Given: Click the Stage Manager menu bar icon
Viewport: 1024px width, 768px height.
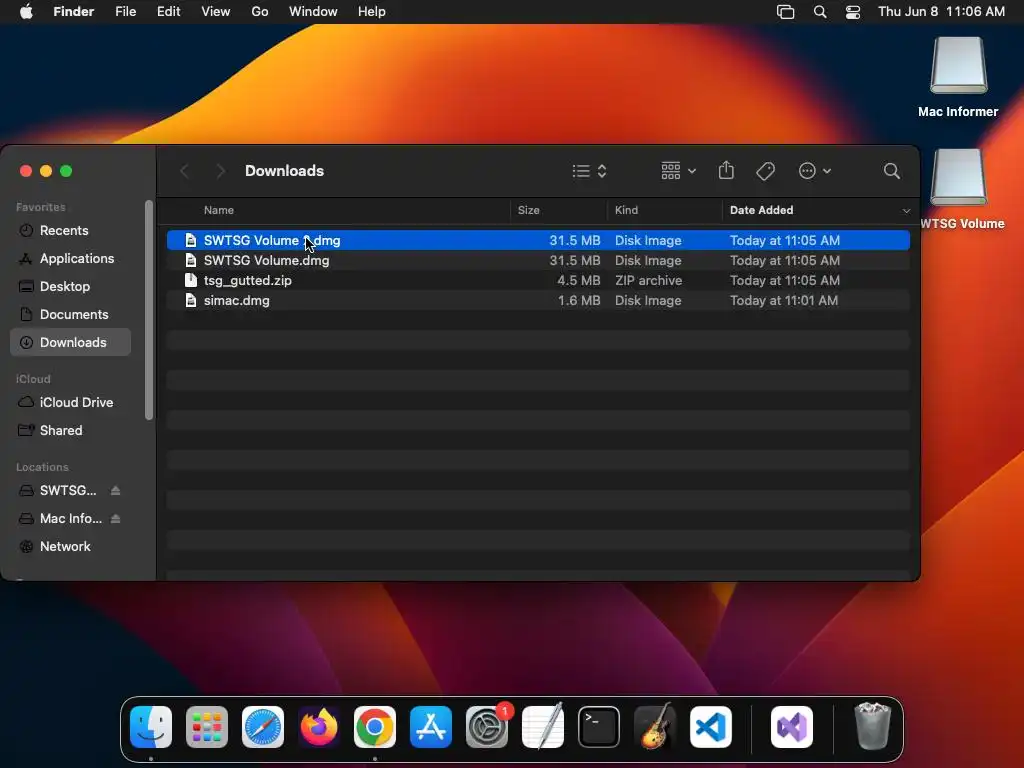Looking at the screenshot, I should tap(786, 12).
